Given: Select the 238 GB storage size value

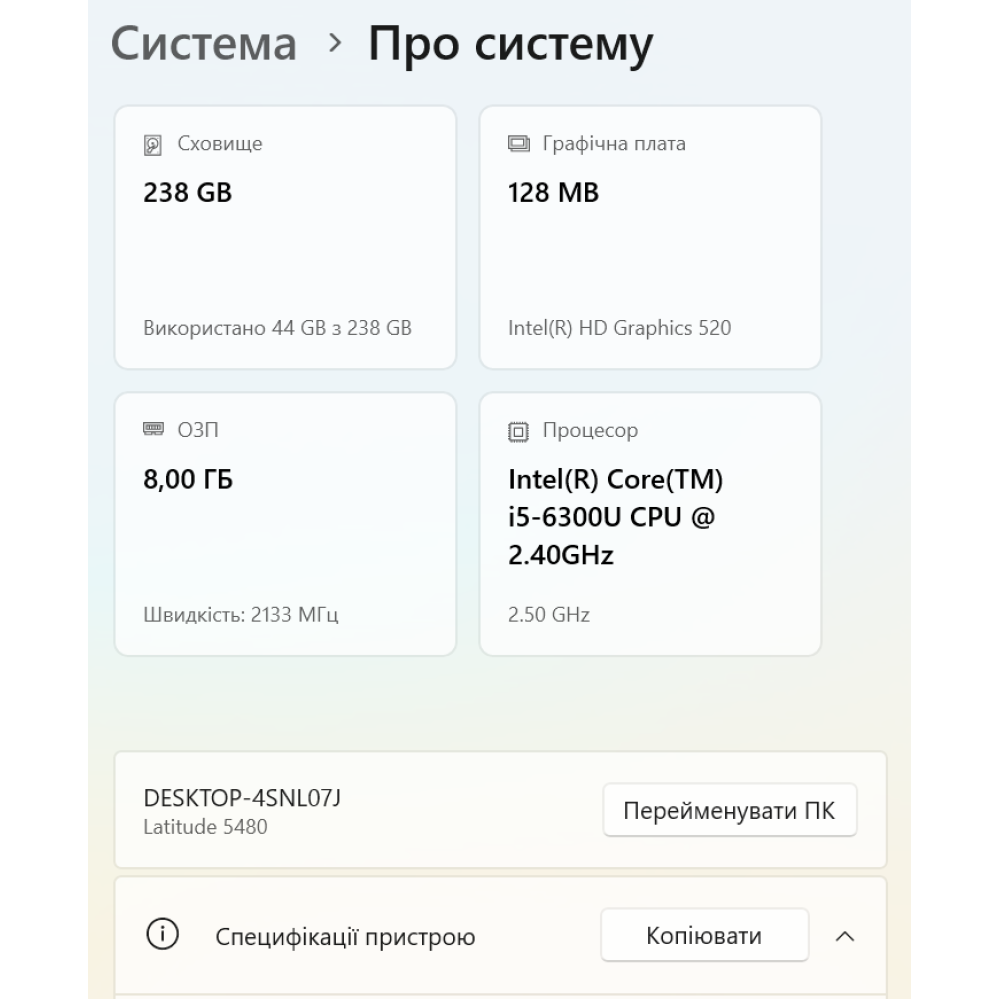Looking at the screenshot, I should click(188, 192).
